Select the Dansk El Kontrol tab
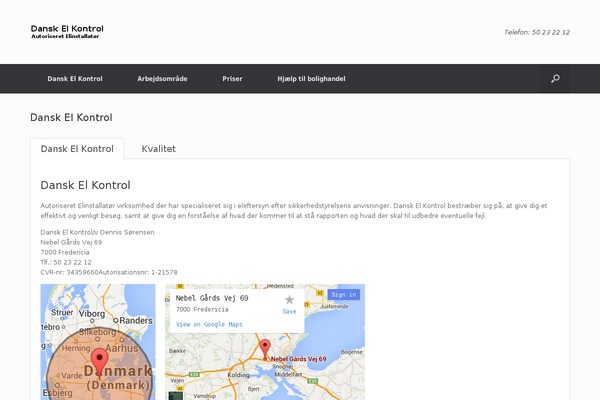Screen dimensions: 600x400 point(77,149)
